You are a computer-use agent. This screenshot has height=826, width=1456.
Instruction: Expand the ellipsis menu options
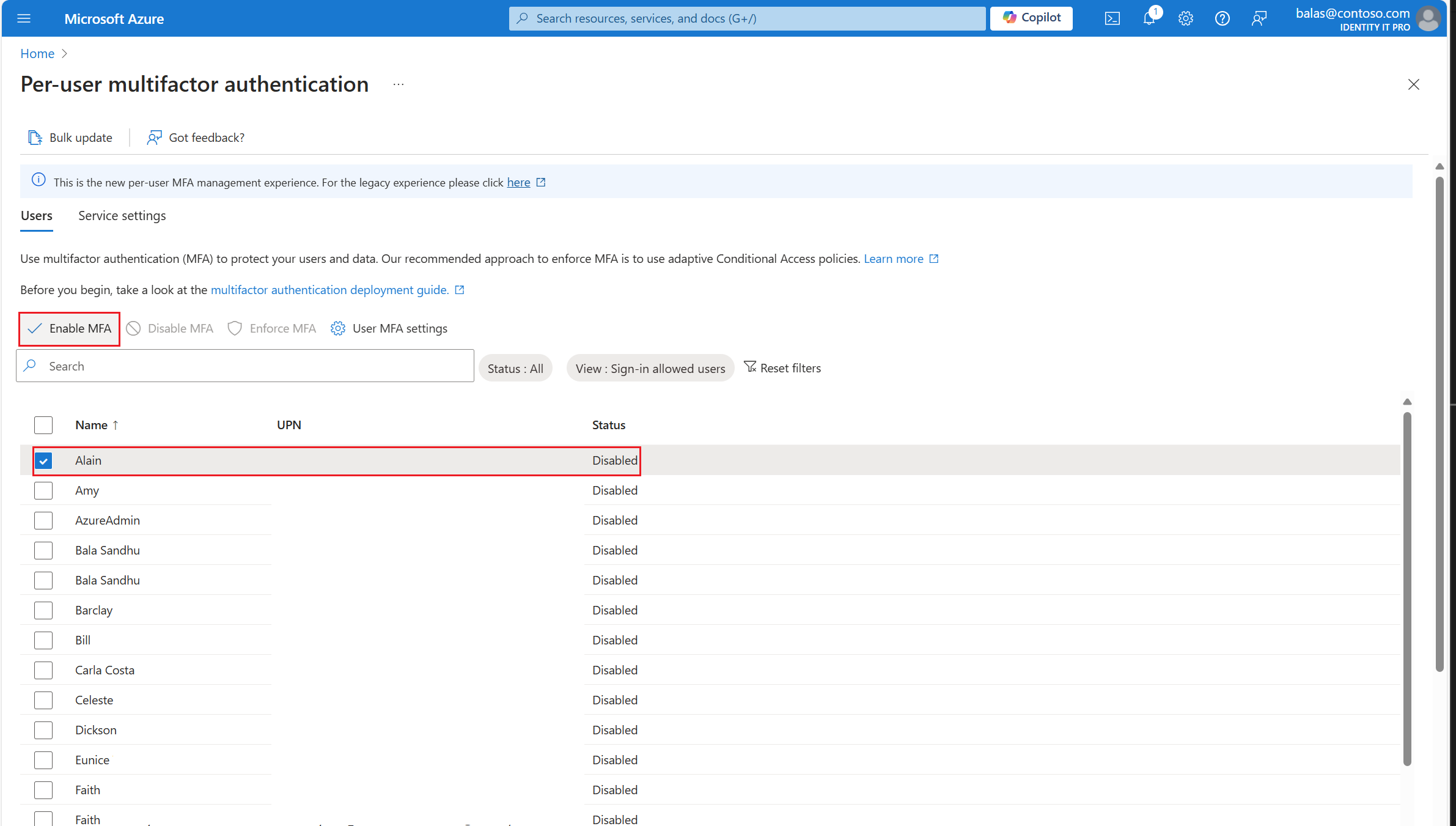399,85
